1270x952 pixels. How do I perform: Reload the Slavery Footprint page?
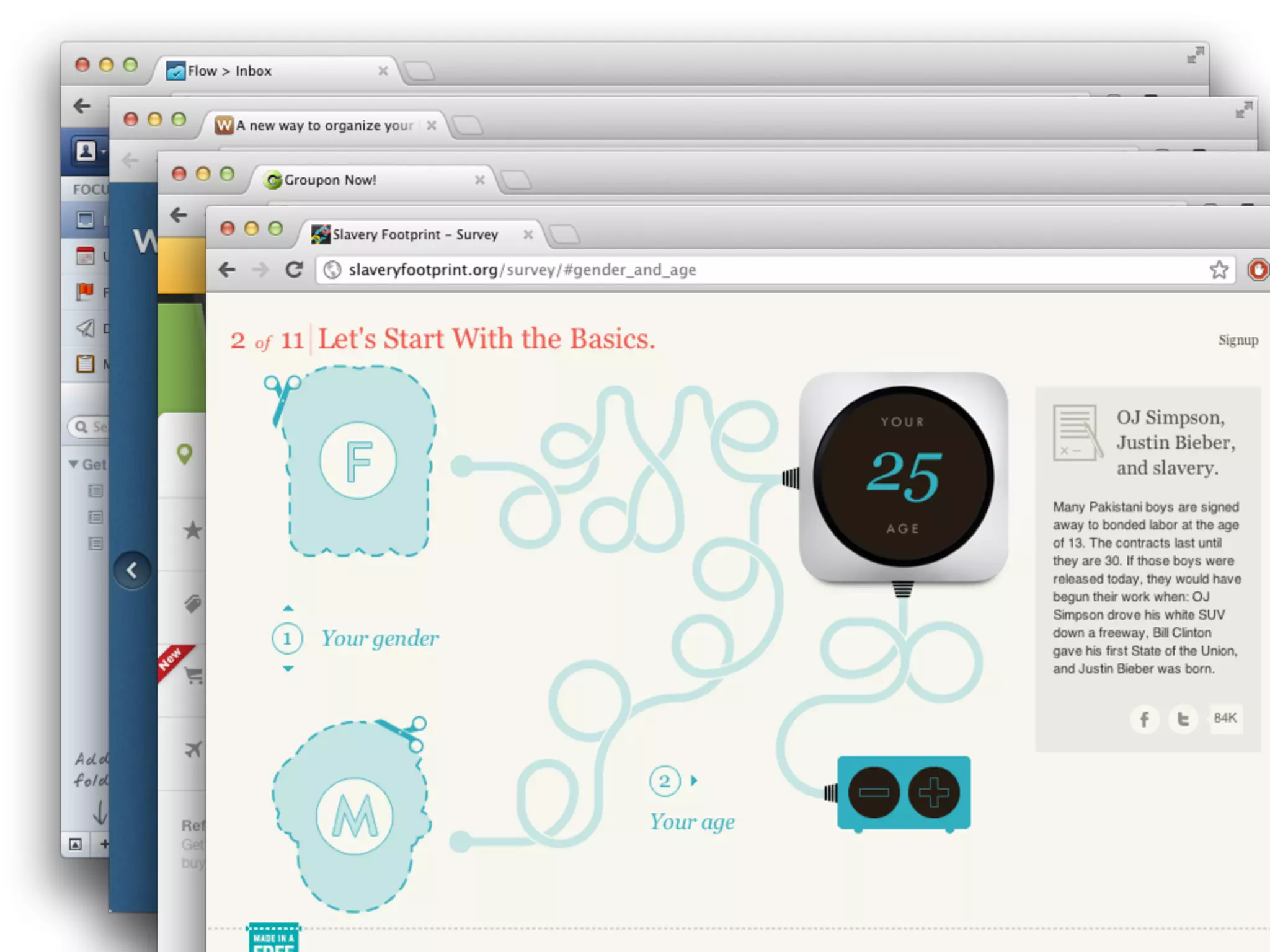click(x=294, y=270)
